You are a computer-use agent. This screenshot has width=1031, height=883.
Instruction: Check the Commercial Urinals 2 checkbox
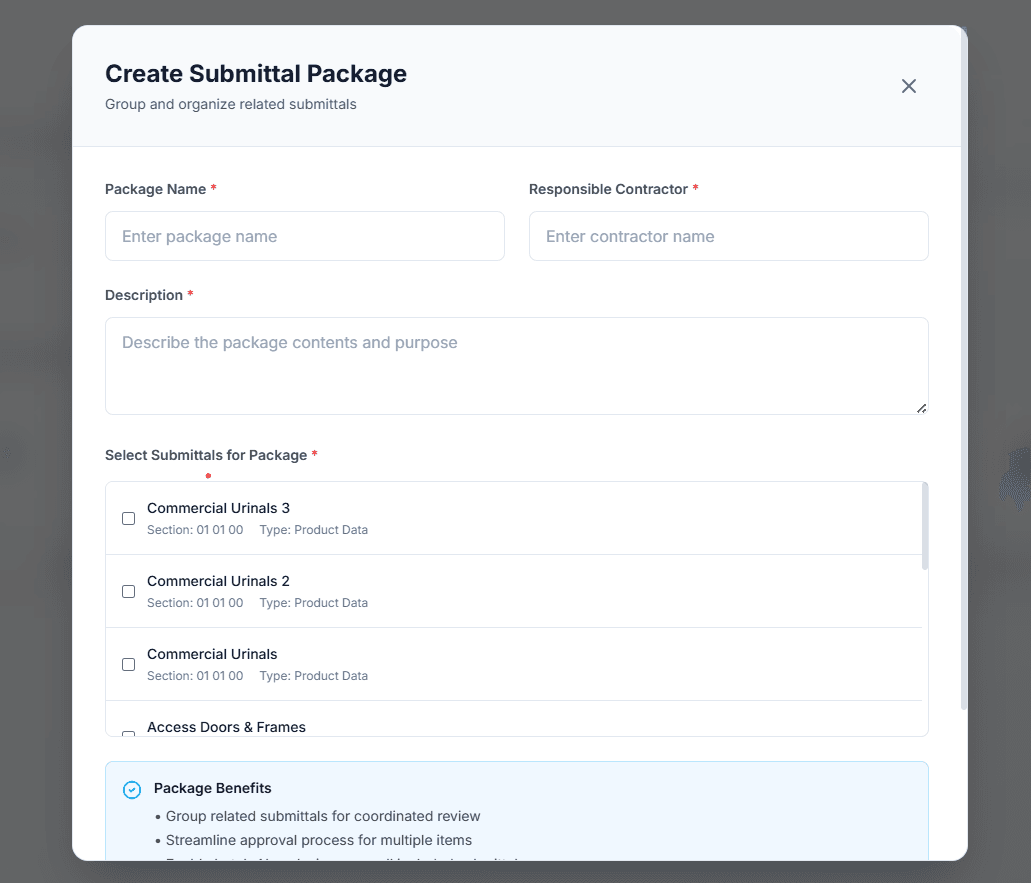click(128, 591)
